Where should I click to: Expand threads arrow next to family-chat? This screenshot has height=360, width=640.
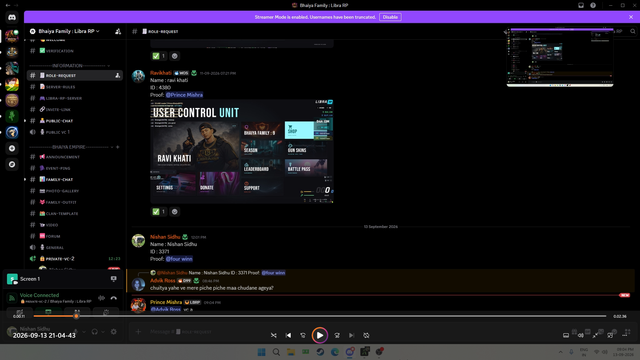pyautogui.click(x=25, y=179)
